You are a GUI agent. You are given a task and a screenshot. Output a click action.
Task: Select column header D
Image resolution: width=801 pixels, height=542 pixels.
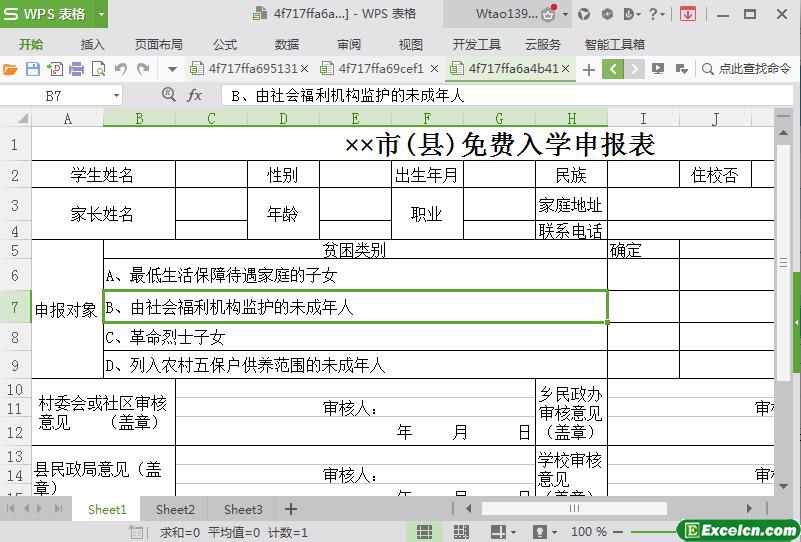click(284, 119)
